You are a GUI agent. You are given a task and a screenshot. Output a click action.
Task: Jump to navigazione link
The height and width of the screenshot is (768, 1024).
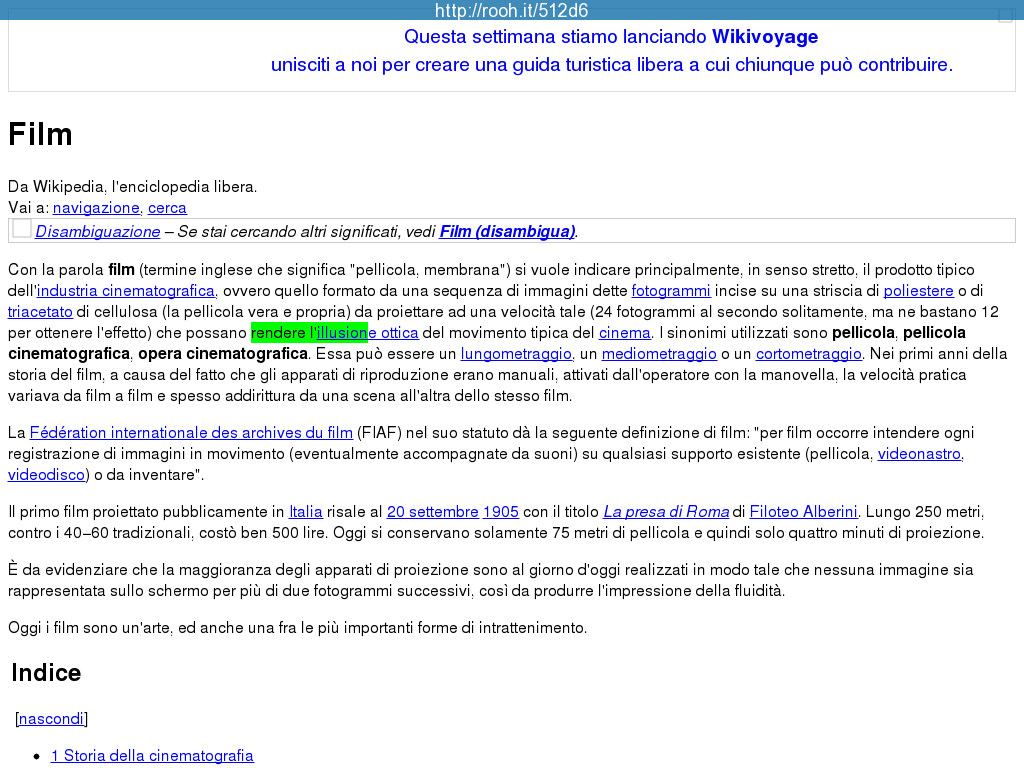coord(96,208)
